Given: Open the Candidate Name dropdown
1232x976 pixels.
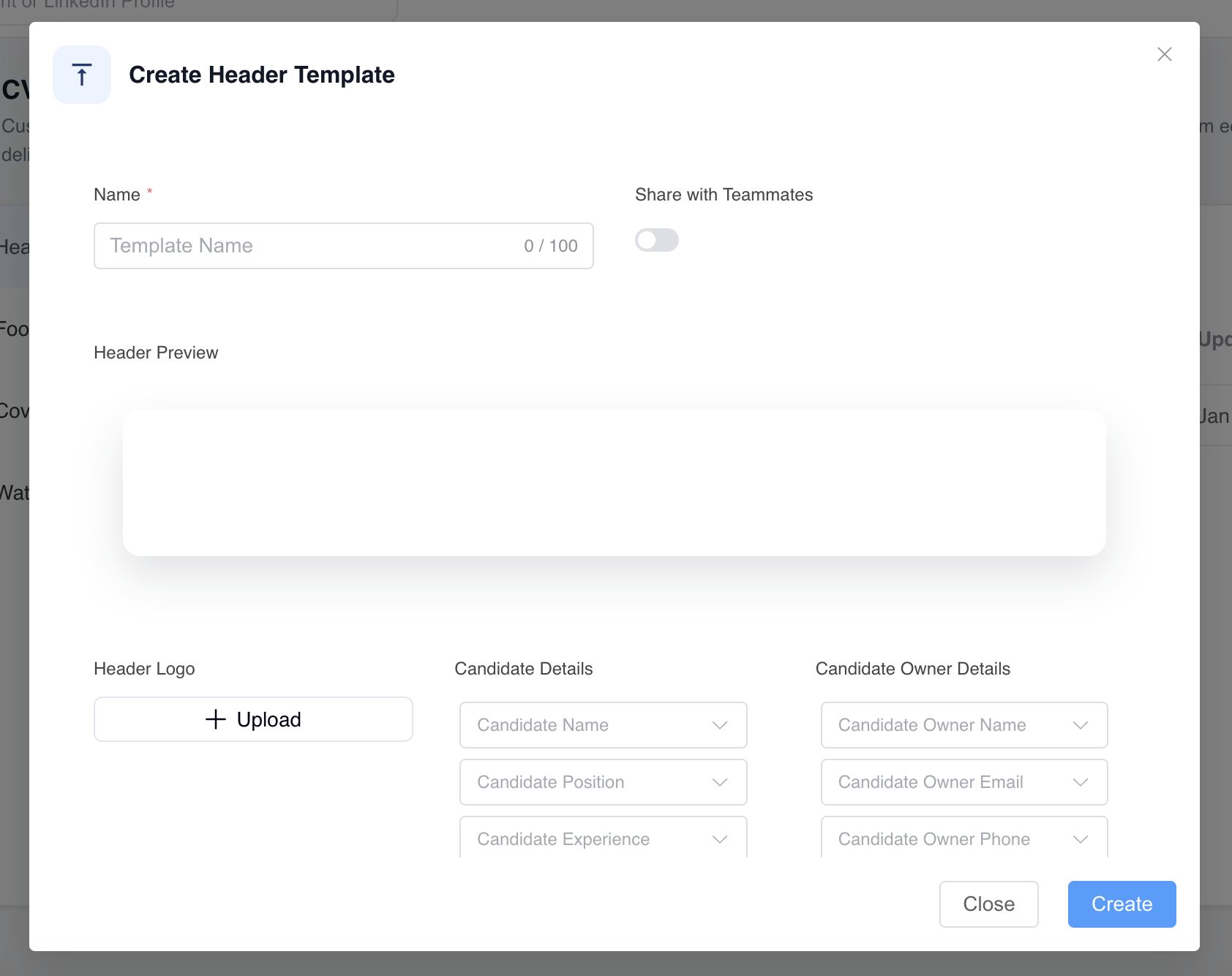Looking at the screenshot, I should point(604,725).
